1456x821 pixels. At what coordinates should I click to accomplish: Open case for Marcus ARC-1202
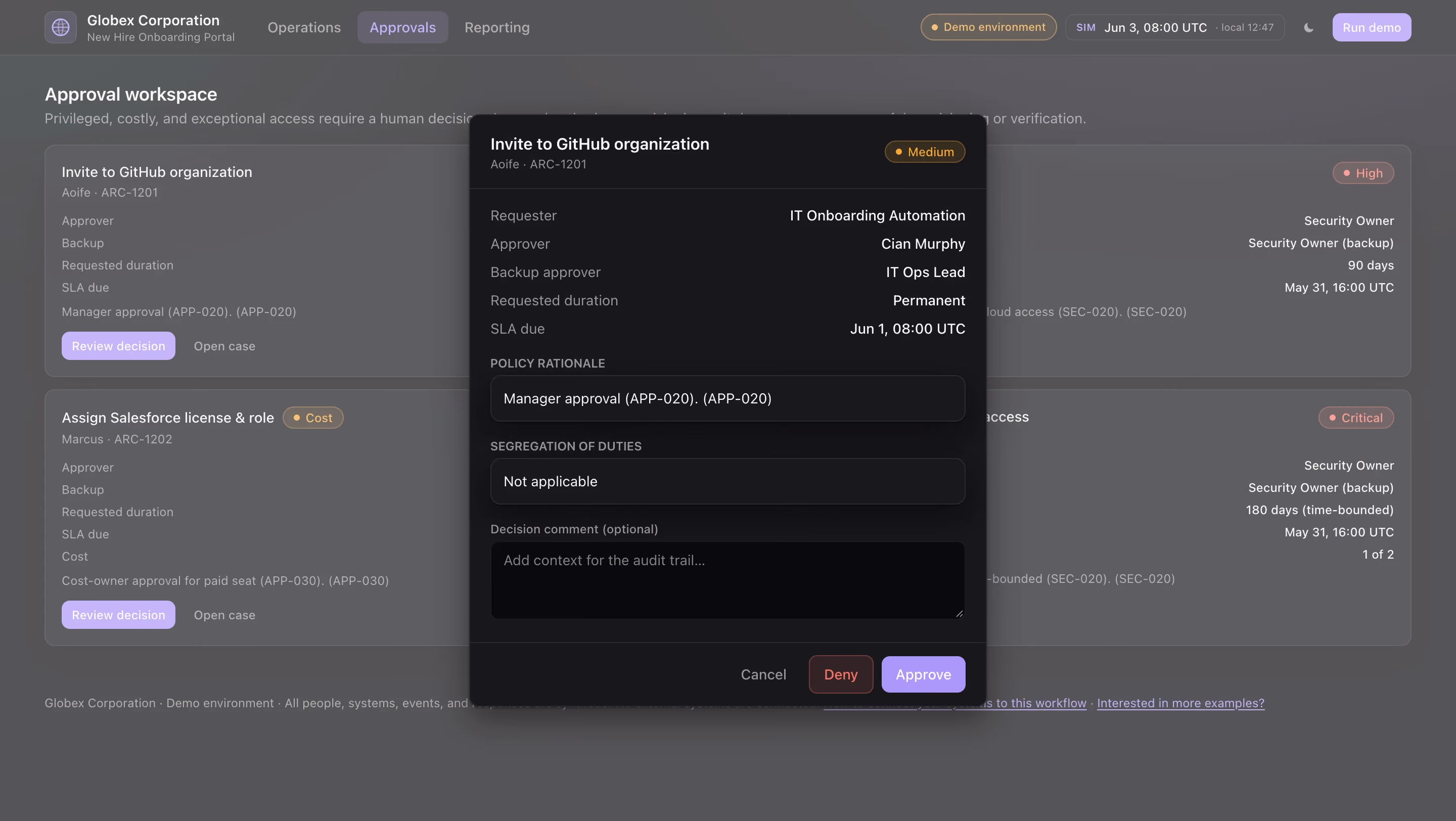coord(224,615)
